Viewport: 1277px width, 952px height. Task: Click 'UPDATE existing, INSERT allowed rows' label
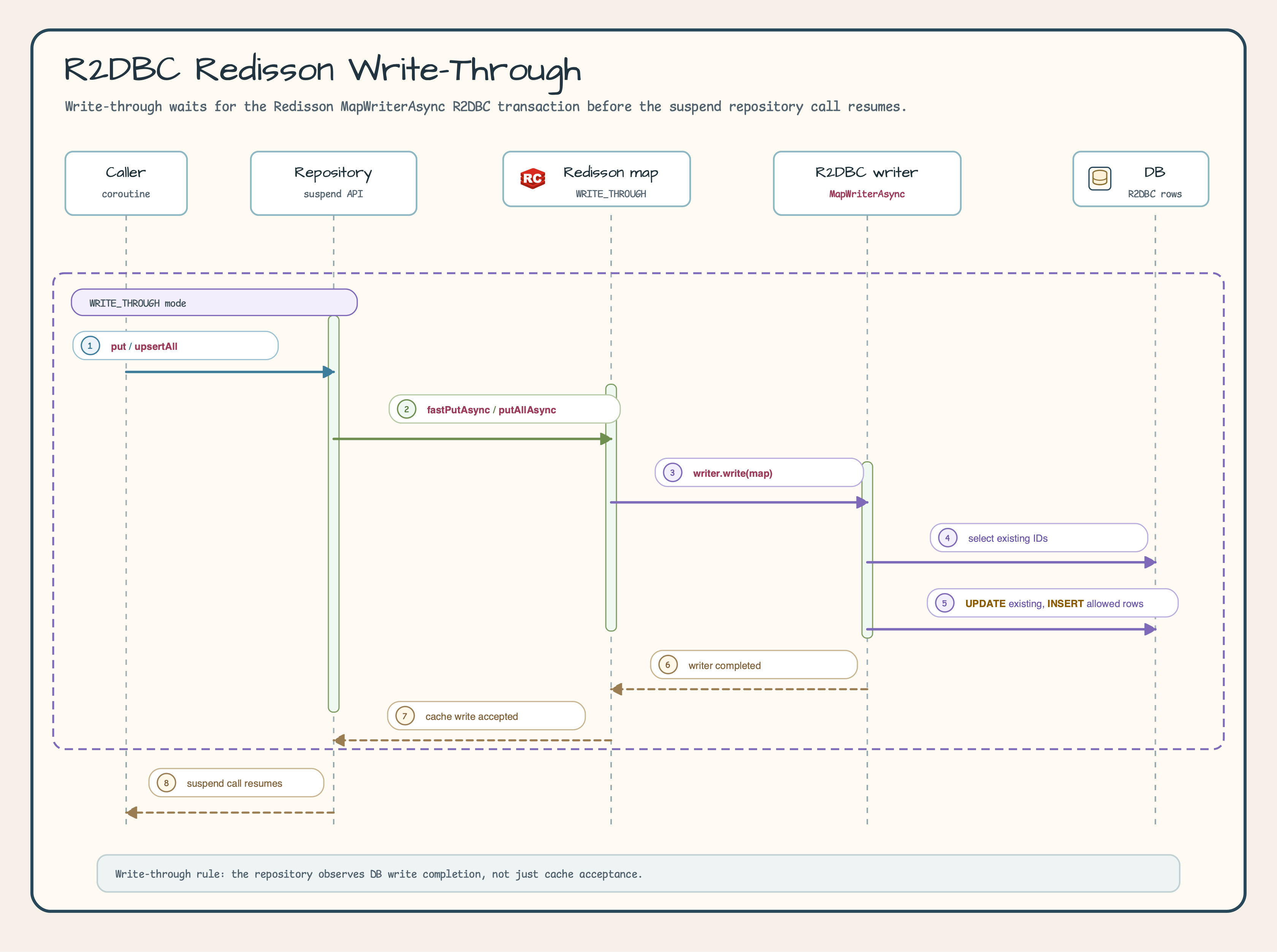tap(1053, 603)
